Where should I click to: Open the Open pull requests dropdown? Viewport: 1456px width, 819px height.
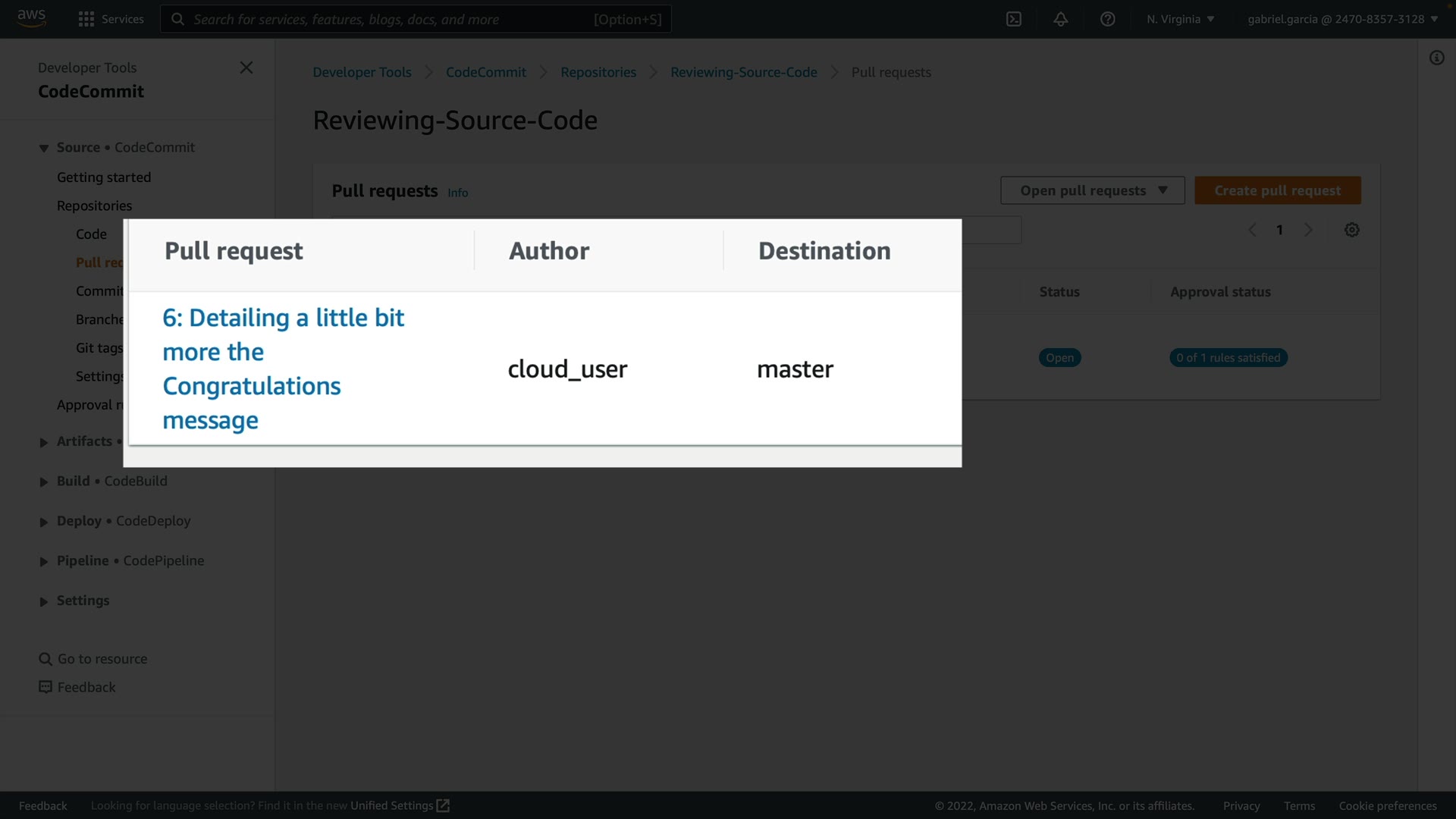click(x=1092, y=190)
